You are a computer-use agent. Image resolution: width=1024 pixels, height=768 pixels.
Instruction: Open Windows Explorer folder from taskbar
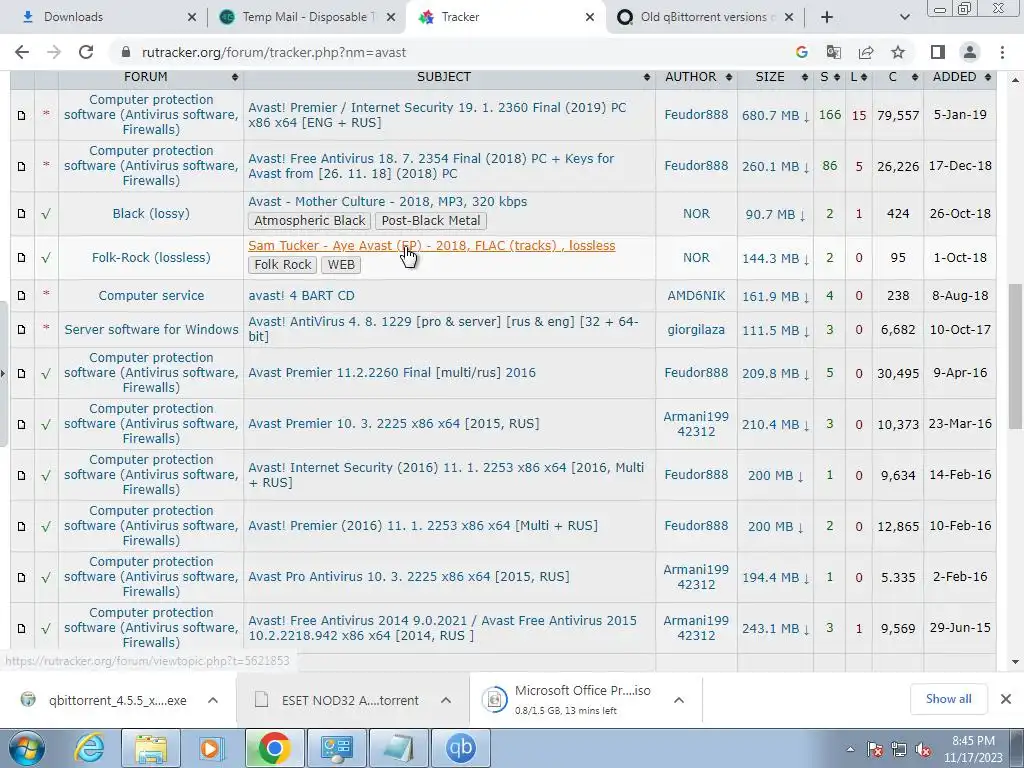151,748
